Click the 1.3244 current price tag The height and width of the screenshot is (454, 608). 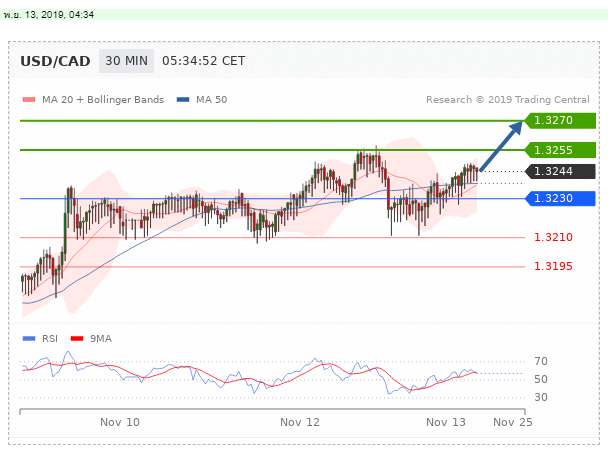[x=560, y=171]
